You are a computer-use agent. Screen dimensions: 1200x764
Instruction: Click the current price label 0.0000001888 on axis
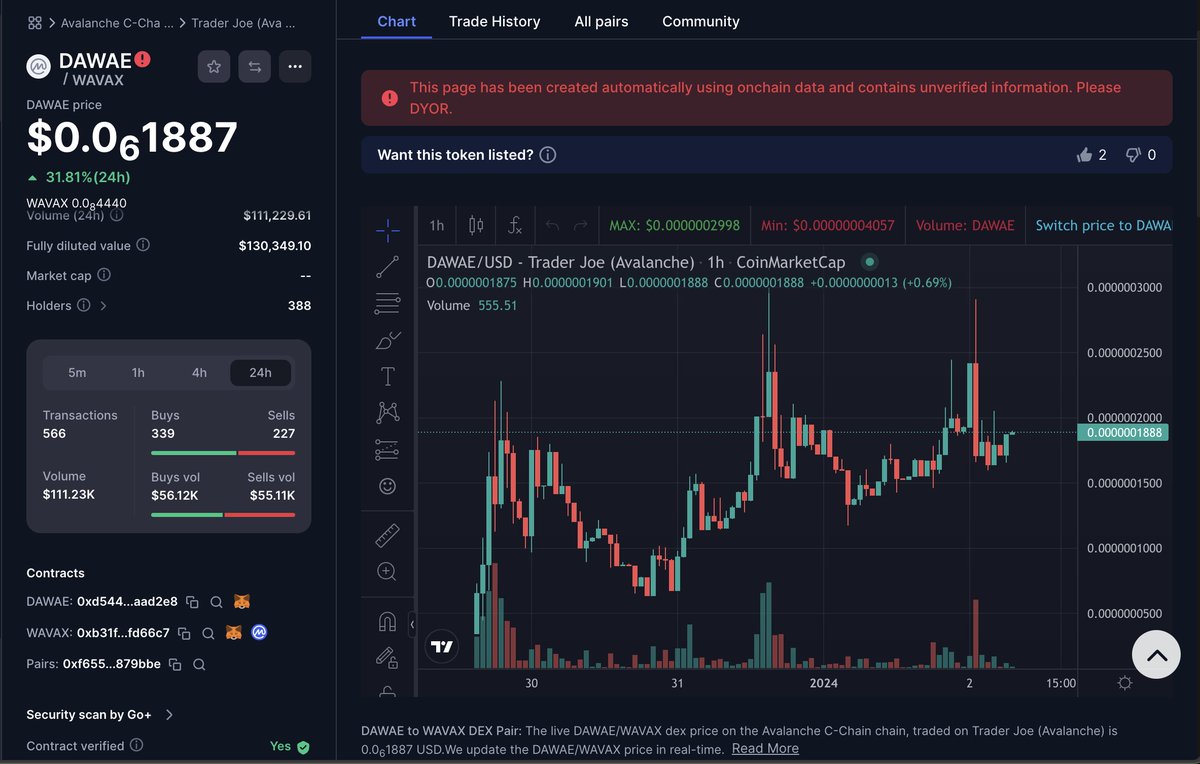tap(1122, 432)
